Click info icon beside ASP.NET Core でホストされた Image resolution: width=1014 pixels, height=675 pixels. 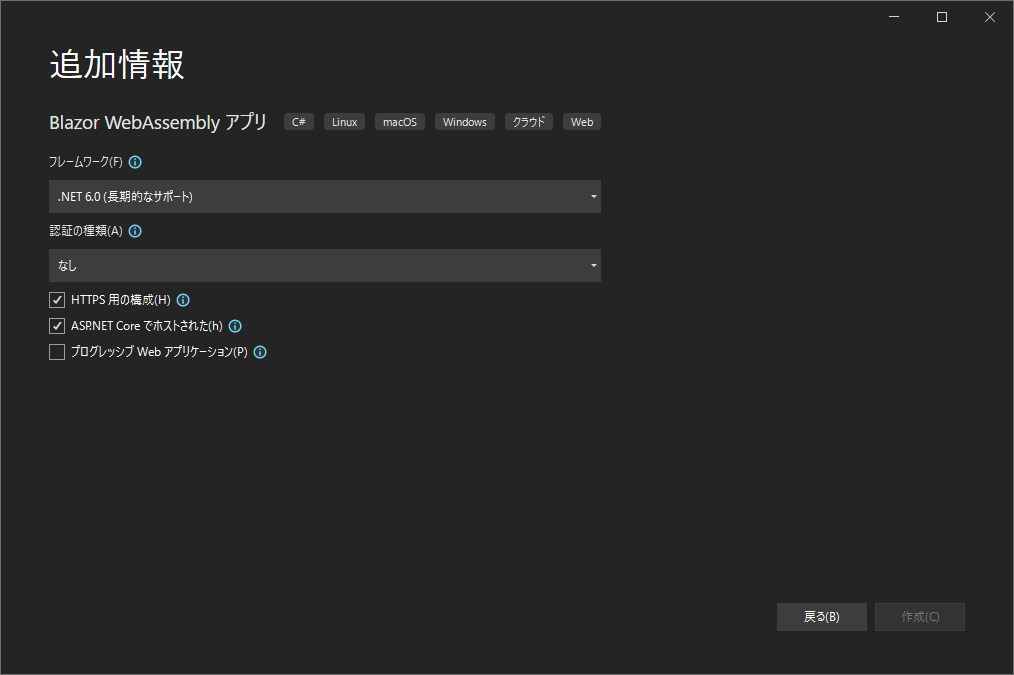[x=235, y=326]
